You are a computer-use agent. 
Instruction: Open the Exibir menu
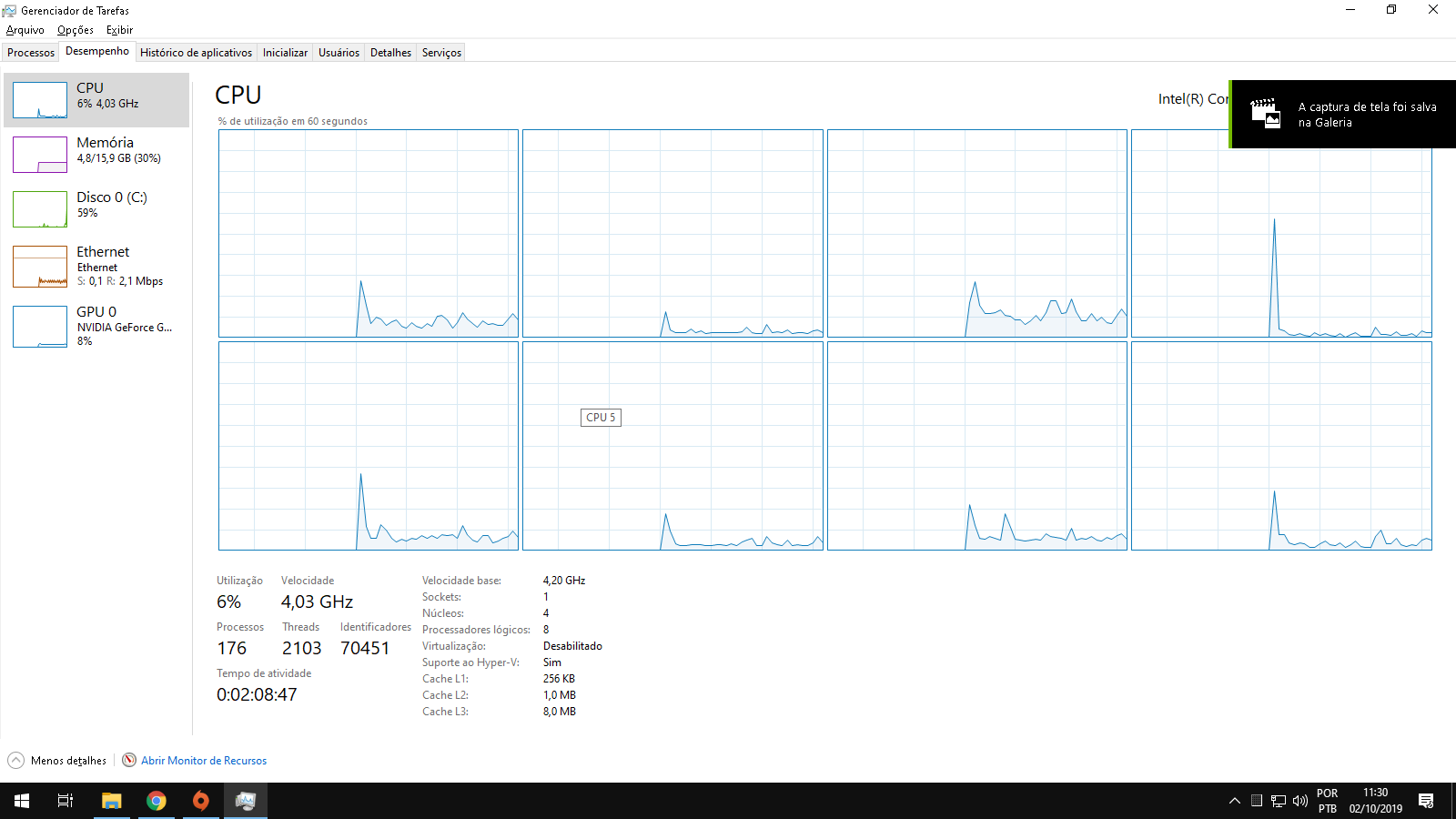119,30
